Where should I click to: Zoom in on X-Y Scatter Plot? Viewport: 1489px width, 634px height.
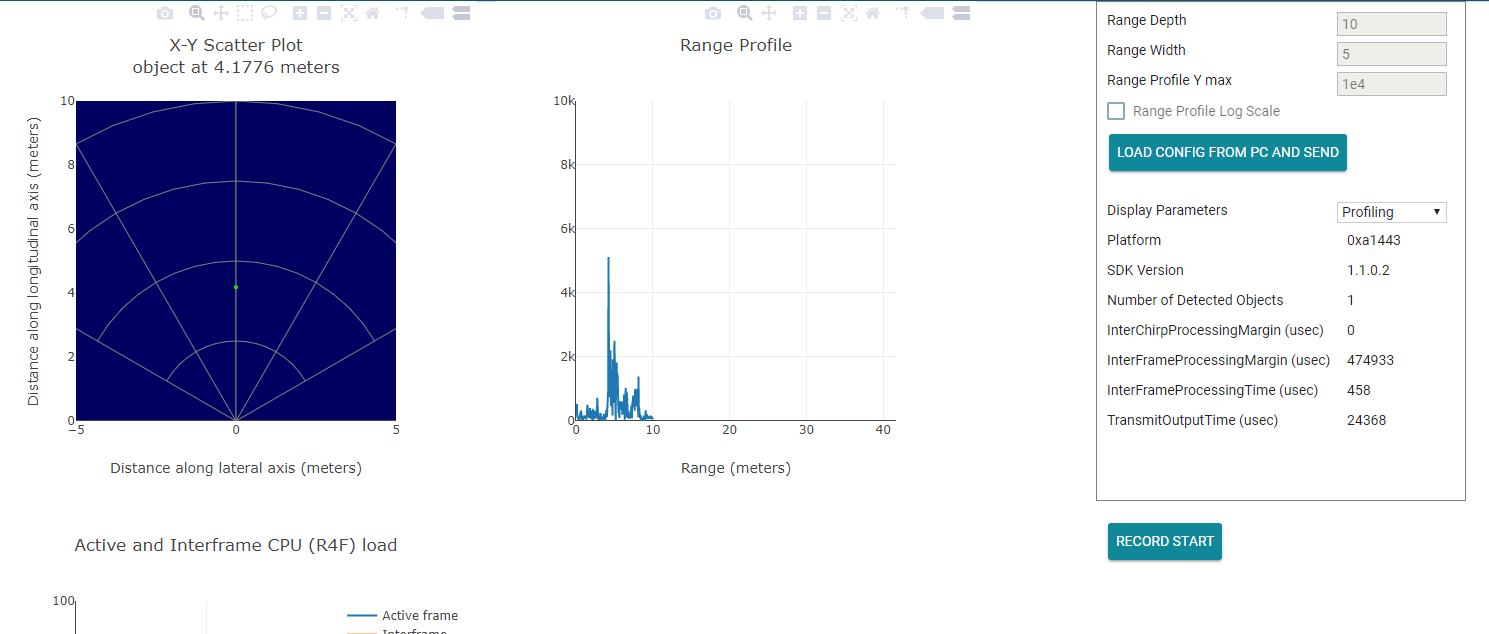coord(300,13)
